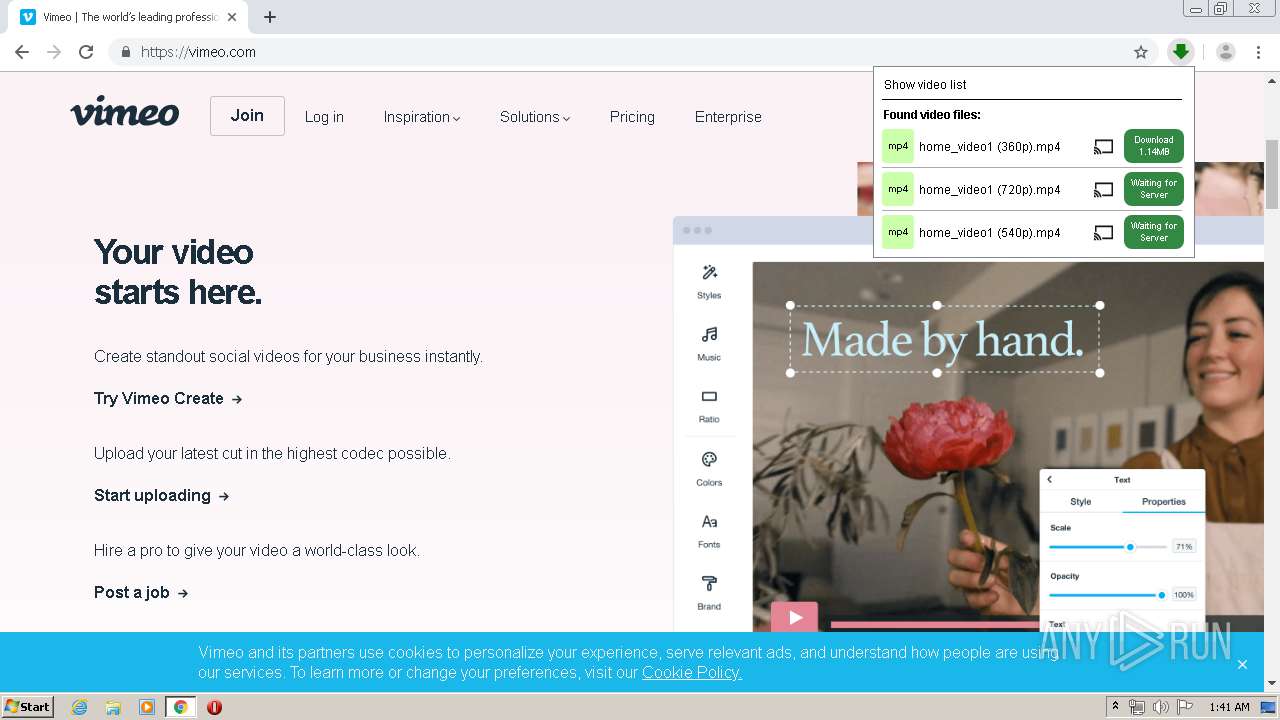This screenshot has width=1280, height=720.
Task: Open volume control in system tray
Action: [1160, 707]
